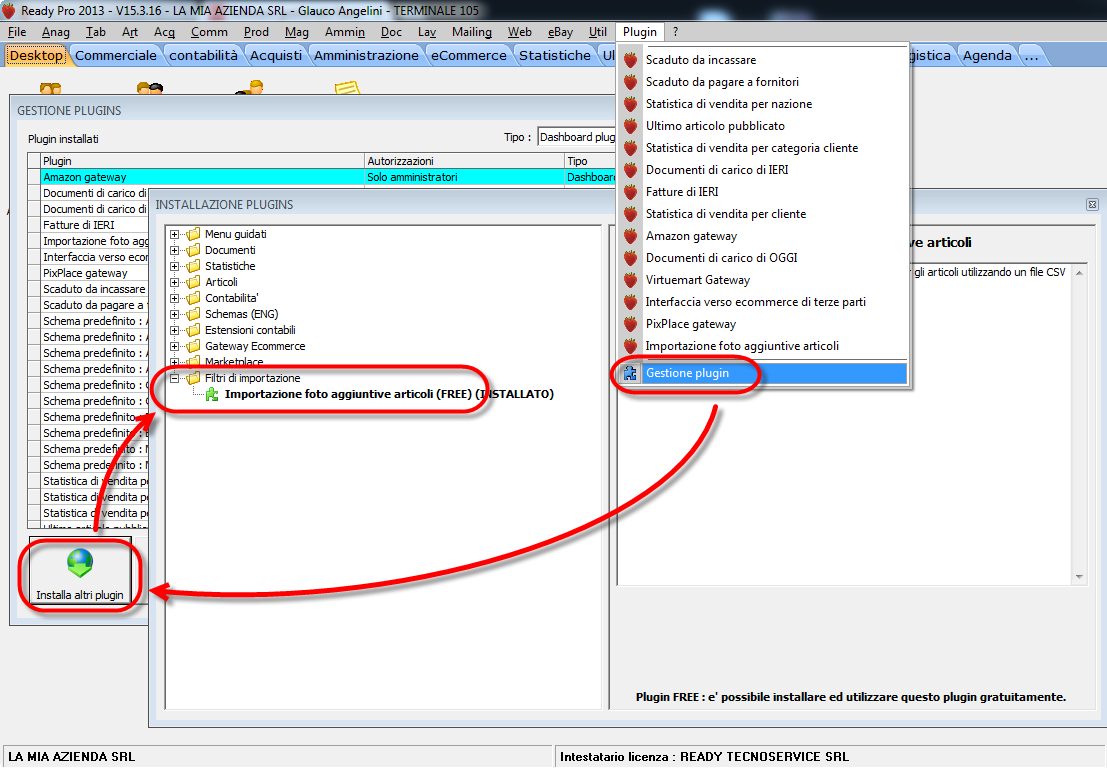Open the File menu
The image size is (1107, 768).
[17, 32]
